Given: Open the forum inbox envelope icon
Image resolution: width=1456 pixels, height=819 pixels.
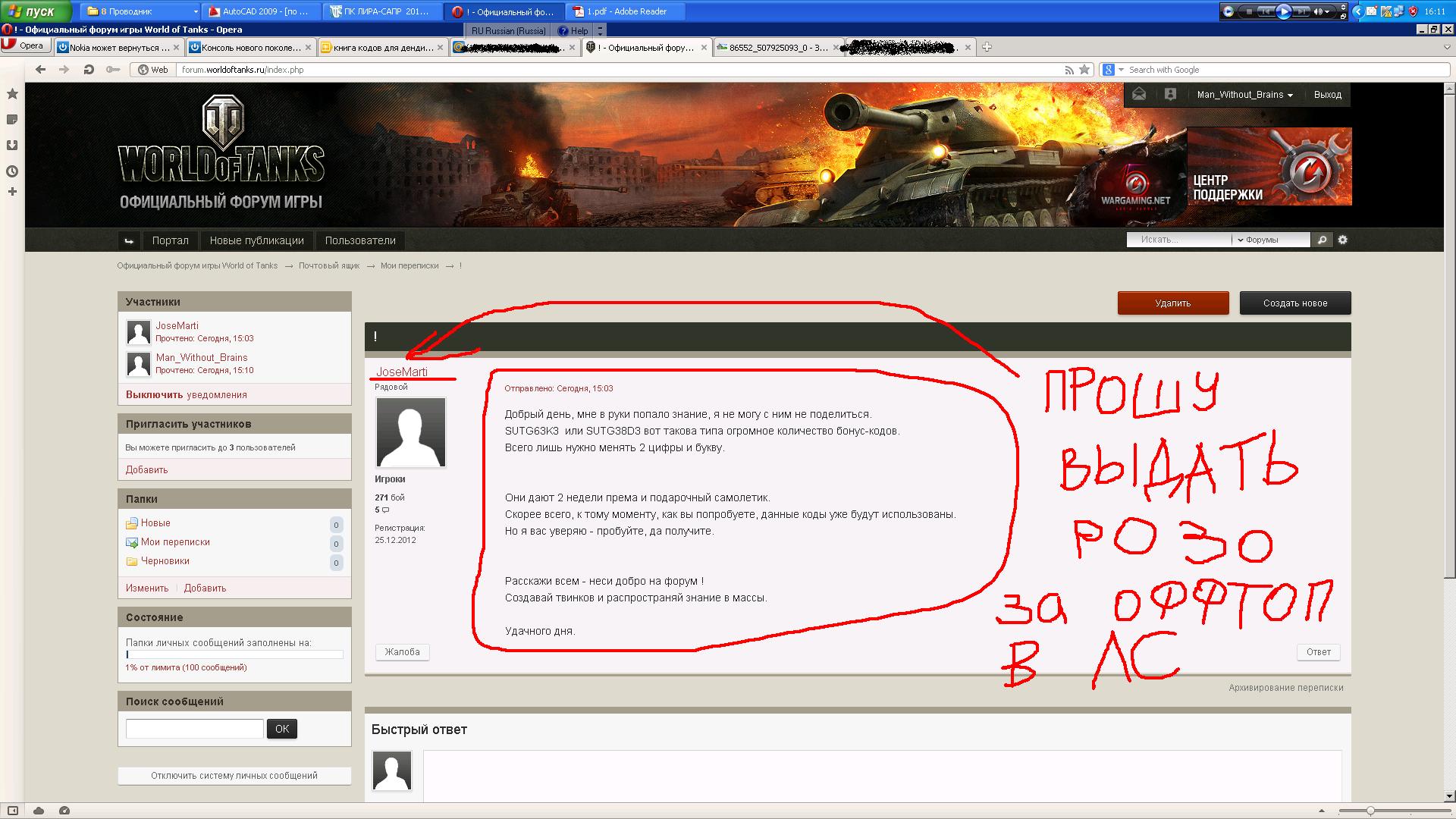Looking at the screenshot, I should point(1139,94).
